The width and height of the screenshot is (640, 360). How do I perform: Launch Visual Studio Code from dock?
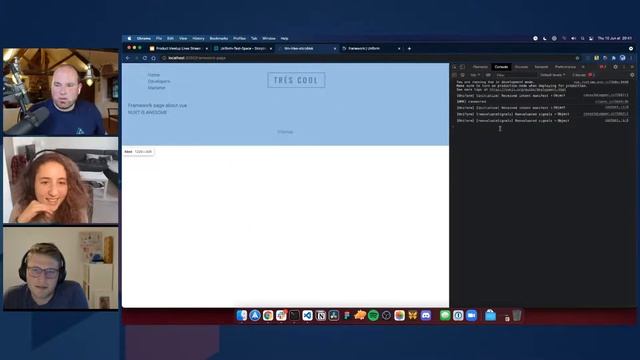(x=307, y=315)
